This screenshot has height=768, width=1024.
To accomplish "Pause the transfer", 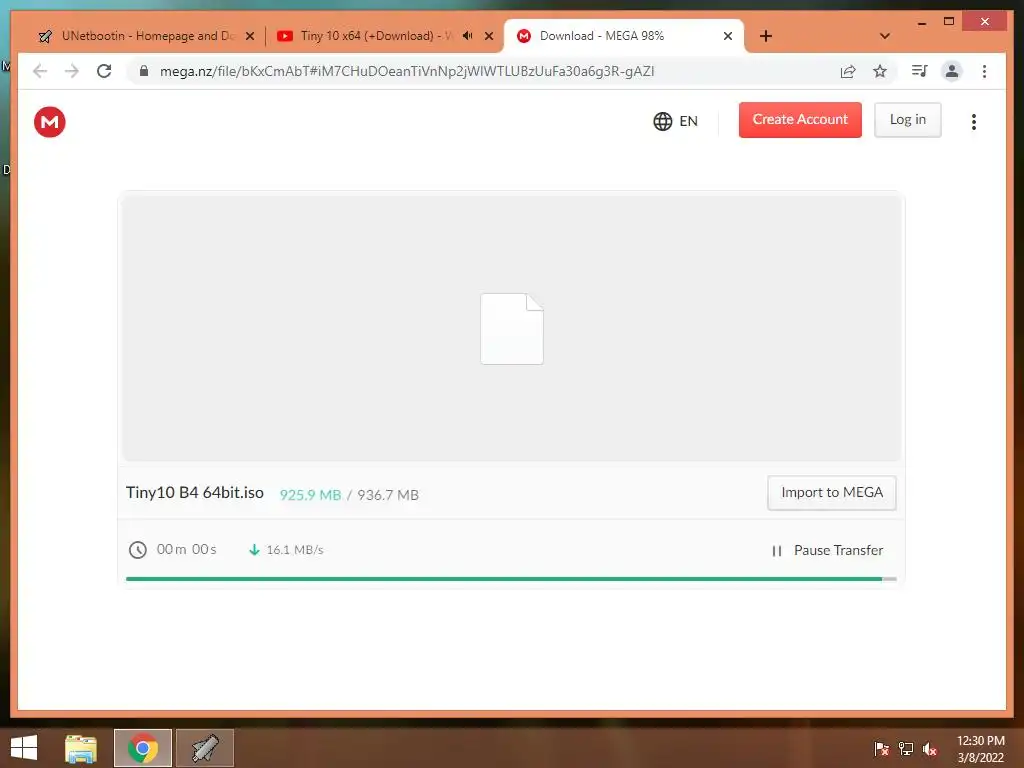I will 827,551.
